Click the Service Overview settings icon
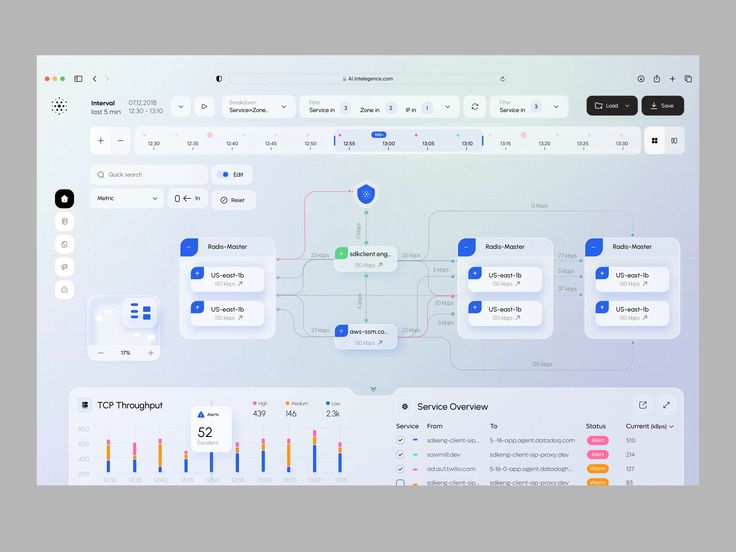This screenshot has width=736, height=552. (x=405, y=406)
